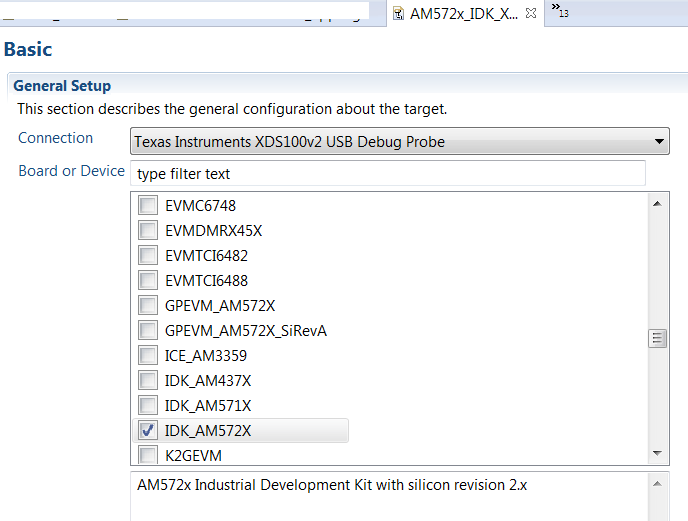The width and height of the screenshot is (688, 521).
Task: Tick the GPEVM_AM572X_SiRevA checkbox
Action: coord(147,331)
